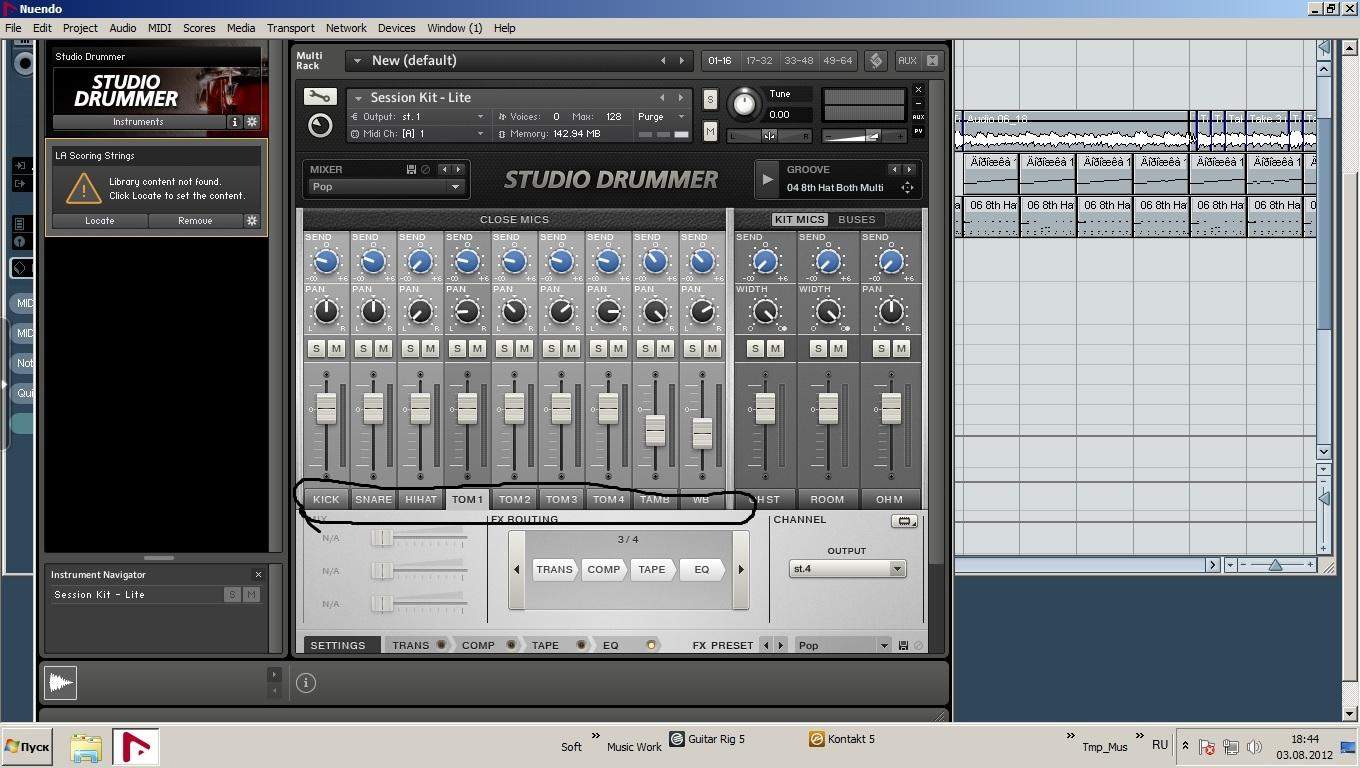Open Studio Drummer library info icon
Screen dimensions: 1360x768
pyautogui.click(x=235, y=122)
